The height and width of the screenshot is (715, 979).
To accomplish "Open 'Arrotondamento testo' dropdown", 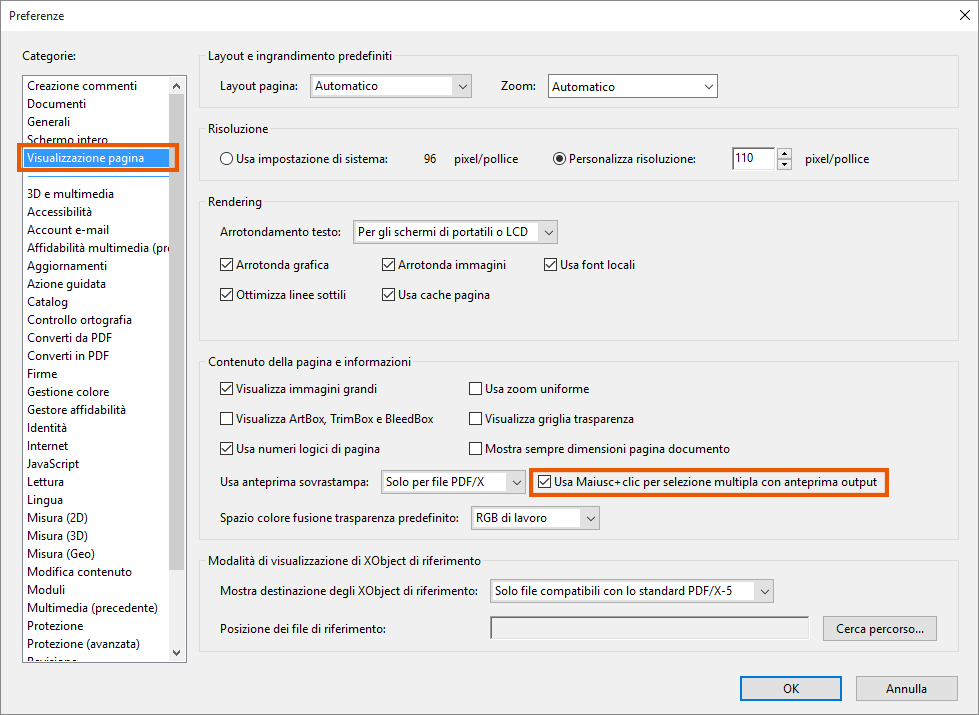I will coord(455,232).
